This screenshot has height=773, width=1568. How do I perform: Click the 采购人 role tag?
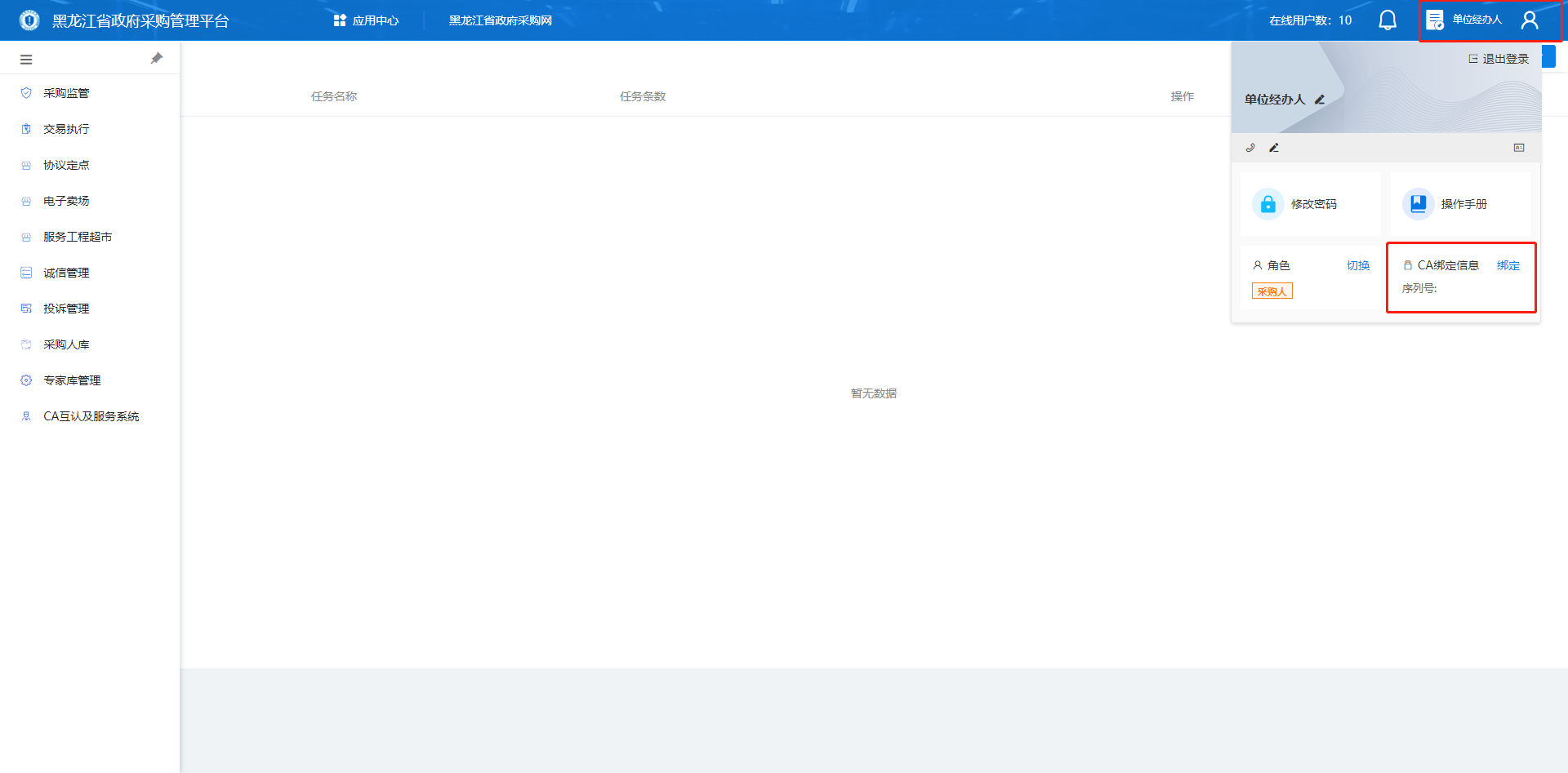(x=1272, y=291)
